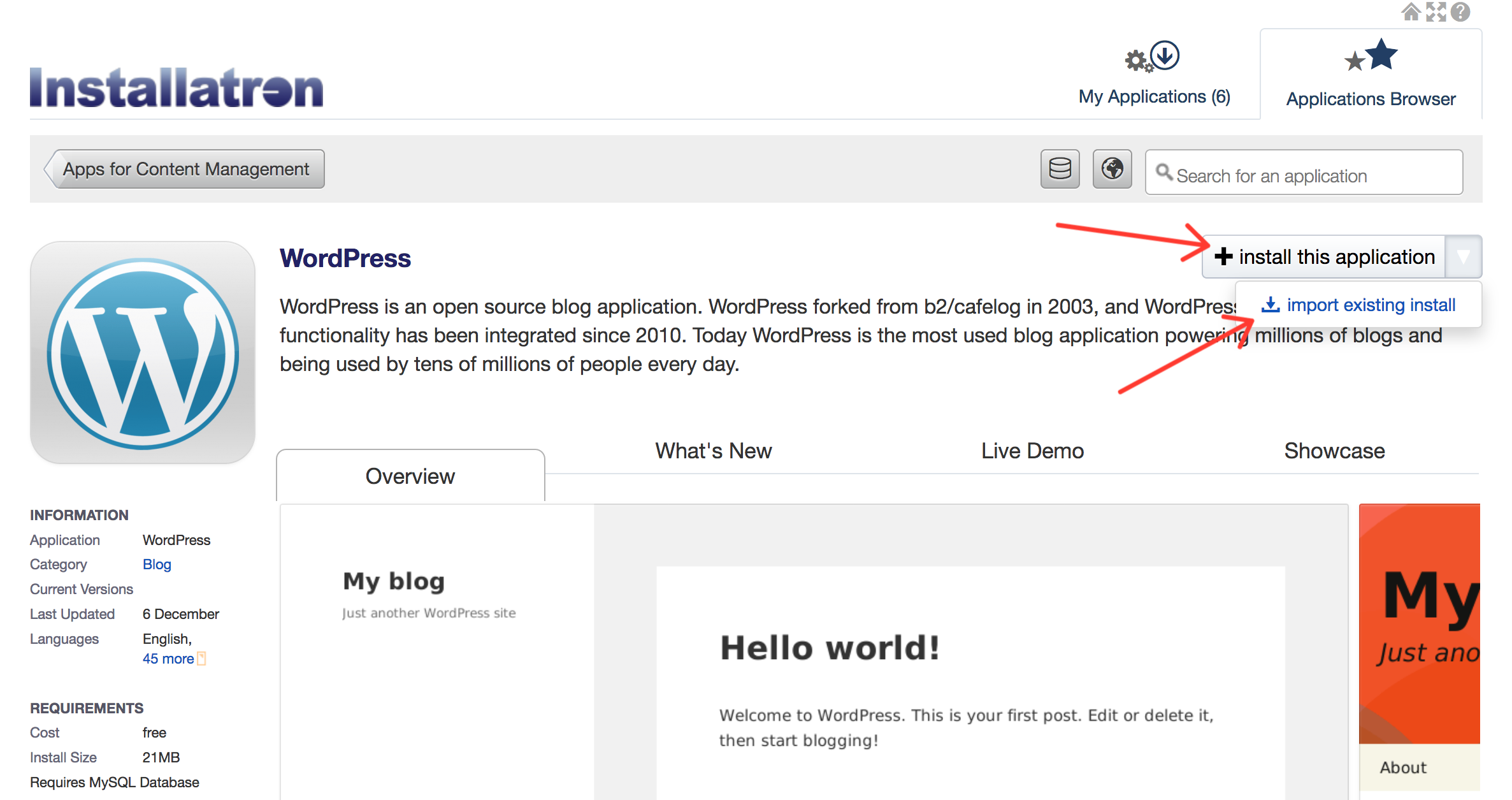Click the About label in orange preview
The image size is (1512, 800).
pos(1403,767)
